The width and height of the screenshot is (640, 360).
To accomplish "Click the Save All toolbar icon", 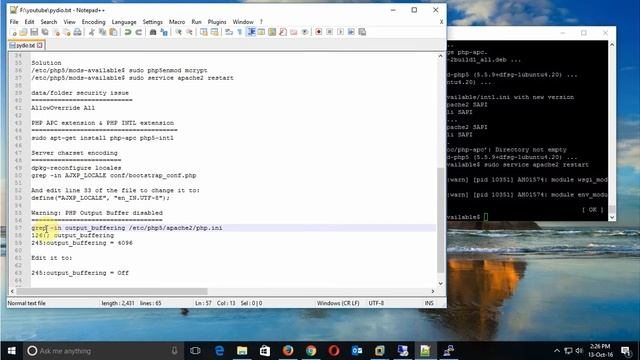I will click(x=45, y=32).
